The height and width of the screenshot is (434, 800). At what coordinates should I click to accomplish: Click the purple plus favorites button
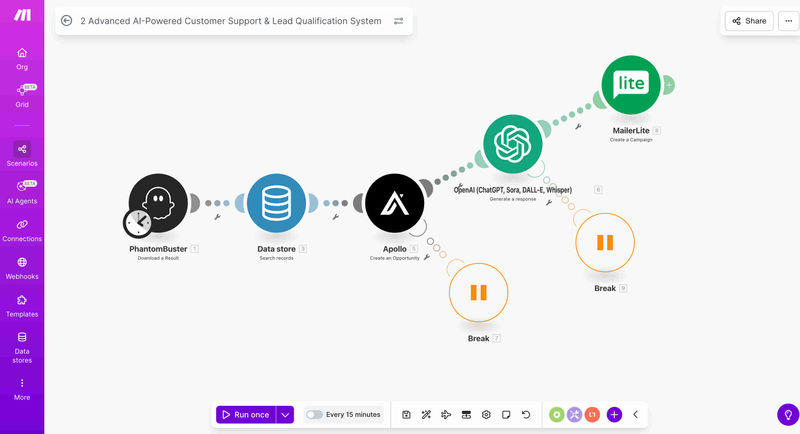[x=614, y=415]
